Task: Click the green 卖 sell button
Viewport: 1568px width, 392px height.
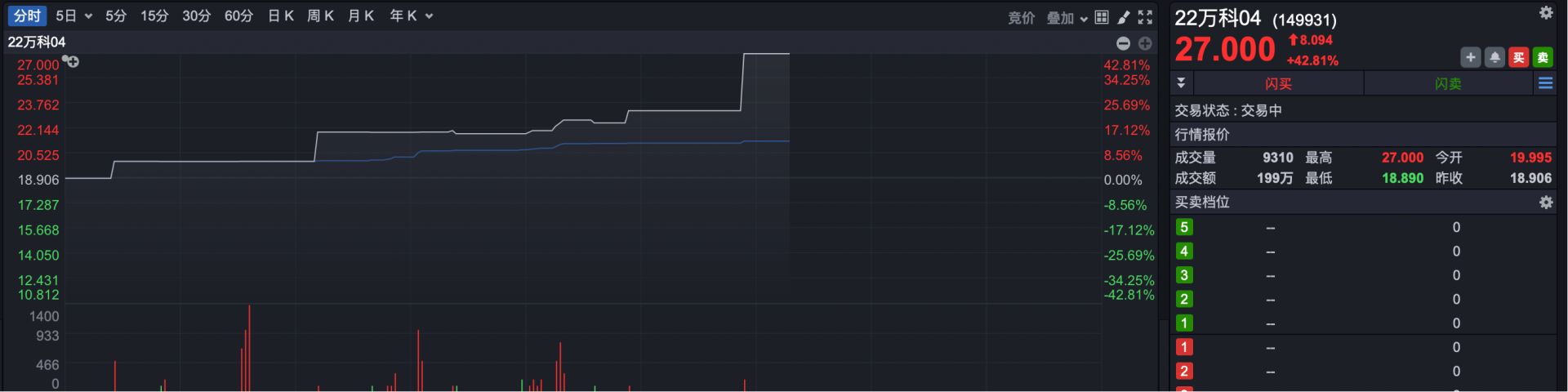Action: [x=1542, y=57]
